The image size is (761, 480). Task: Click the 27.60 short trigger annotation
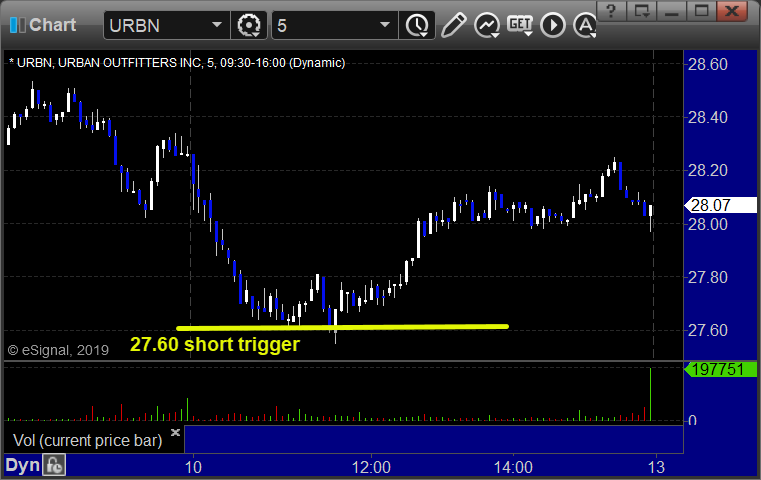215,344
